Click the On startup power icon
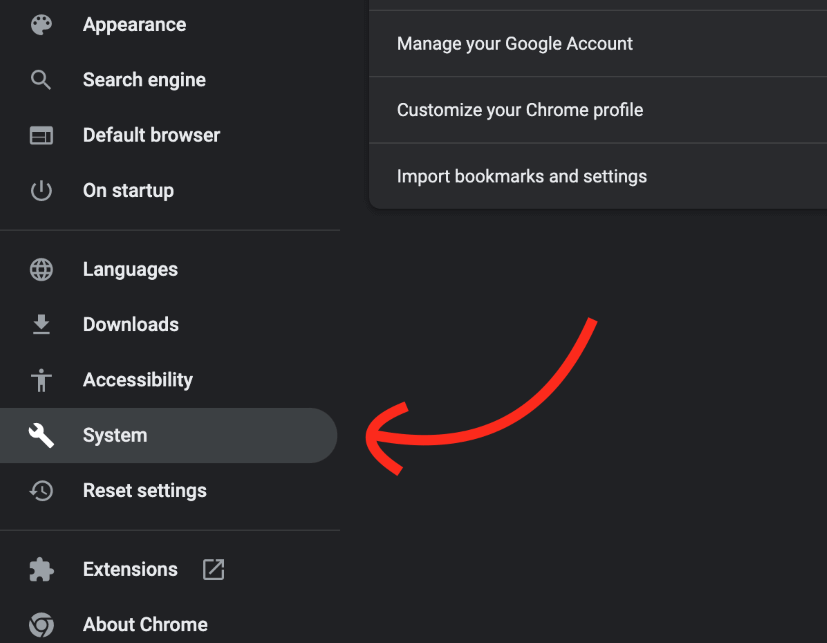827x643 pixels. tap(41, 190)
